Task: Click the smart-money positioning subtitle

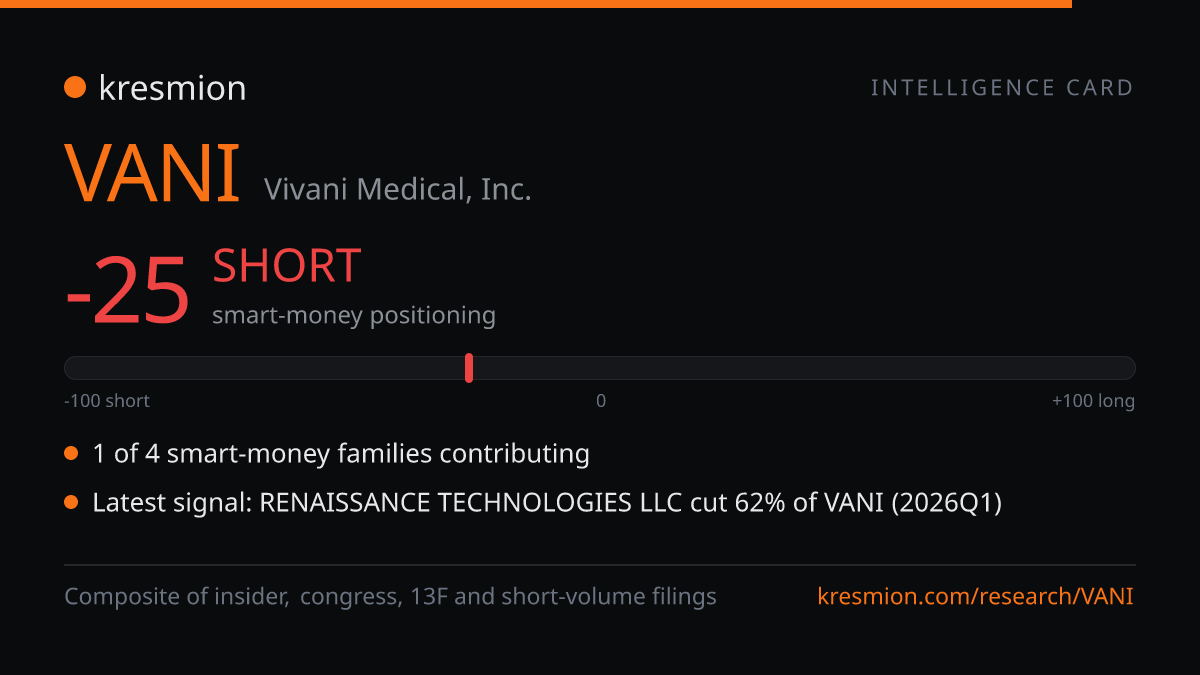Action: [x=354, y=315]
